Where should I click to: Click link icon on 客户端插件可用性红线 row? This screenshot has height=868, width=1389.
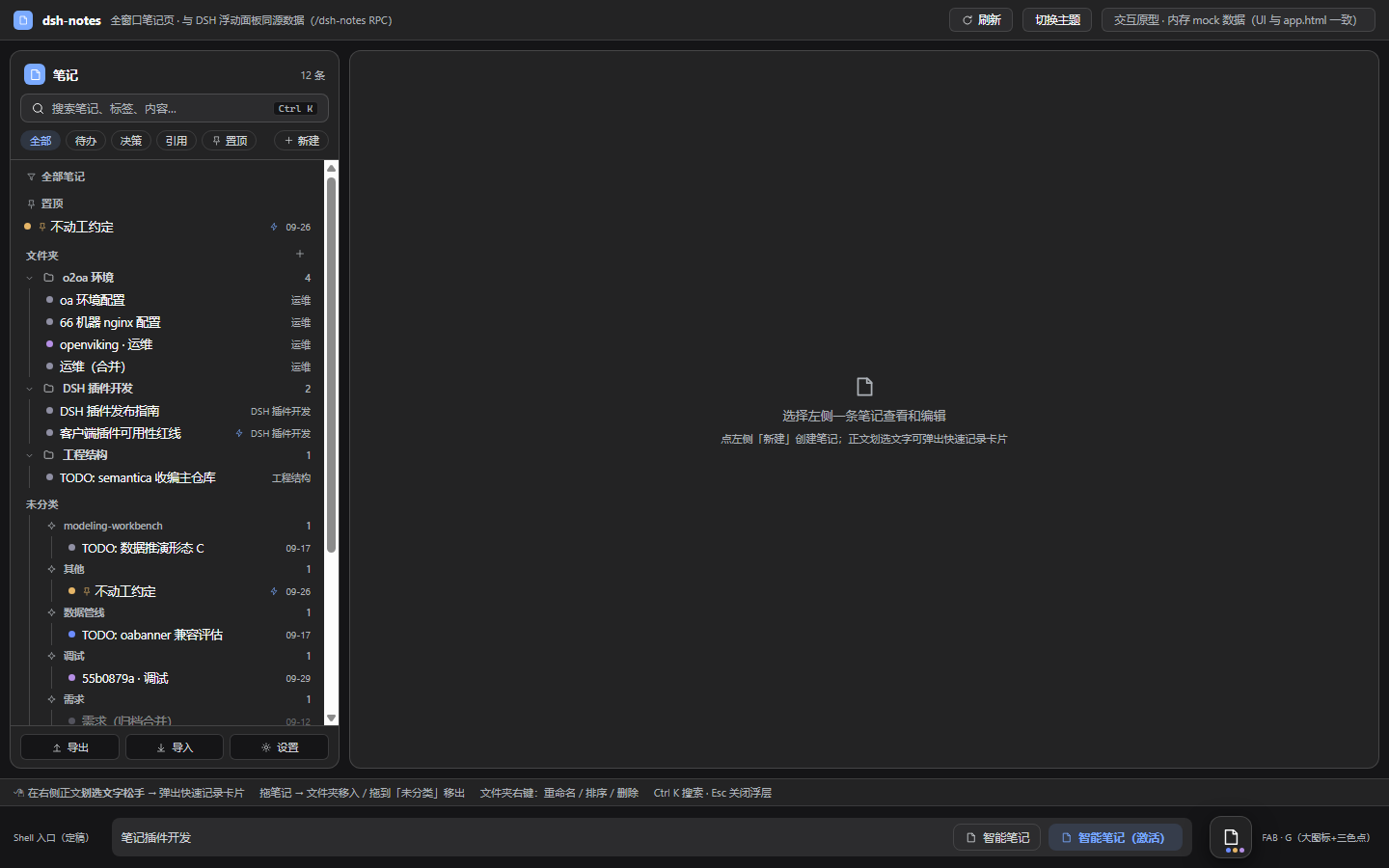[x=239, y=433]
